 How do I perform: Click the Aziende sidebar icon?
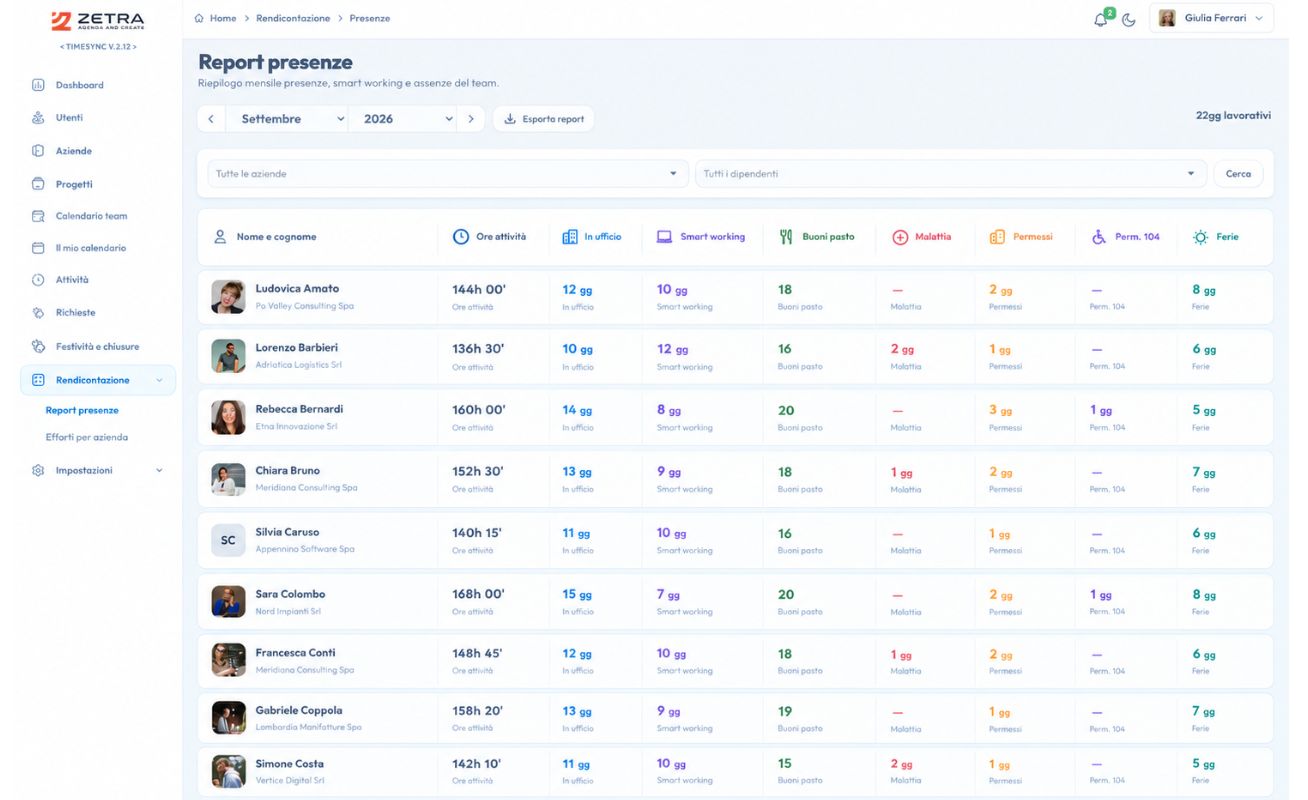point(38,151)
